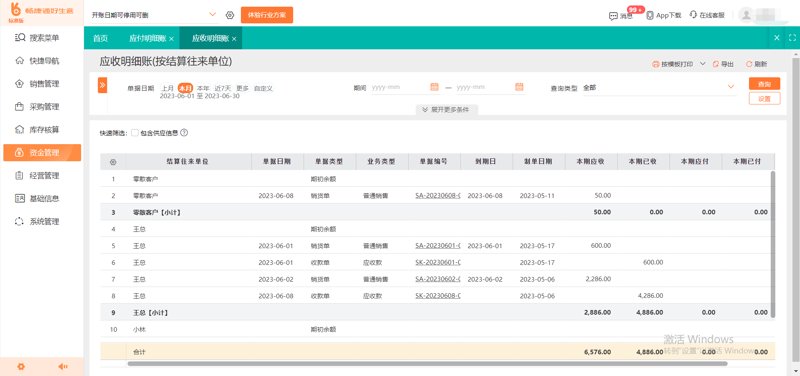Open document link SA-20230608 in row 2

click(x=438, y=195)
